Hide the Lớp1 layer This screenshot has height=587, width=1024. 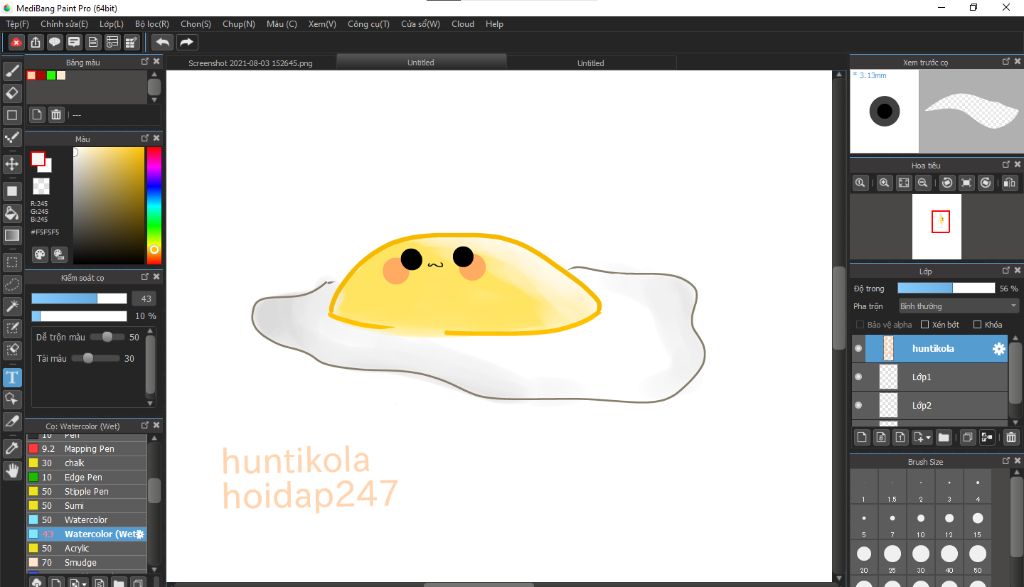858,377
